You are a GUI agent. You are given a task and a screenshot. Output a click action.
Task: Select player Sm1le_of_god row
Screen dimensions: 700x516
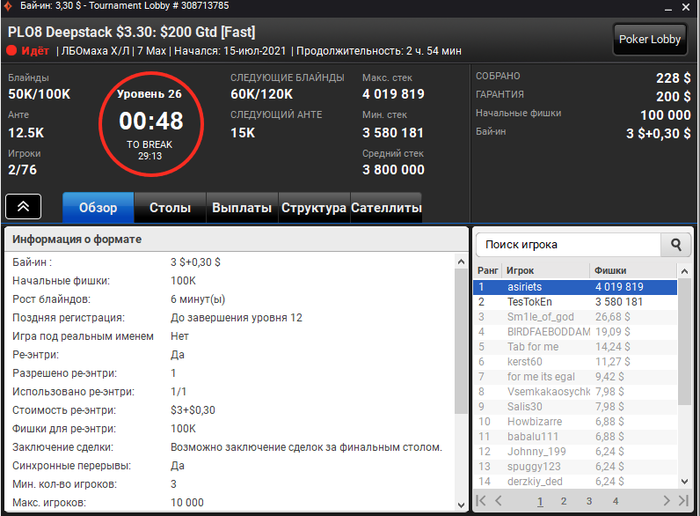click(x=575, y=317)
